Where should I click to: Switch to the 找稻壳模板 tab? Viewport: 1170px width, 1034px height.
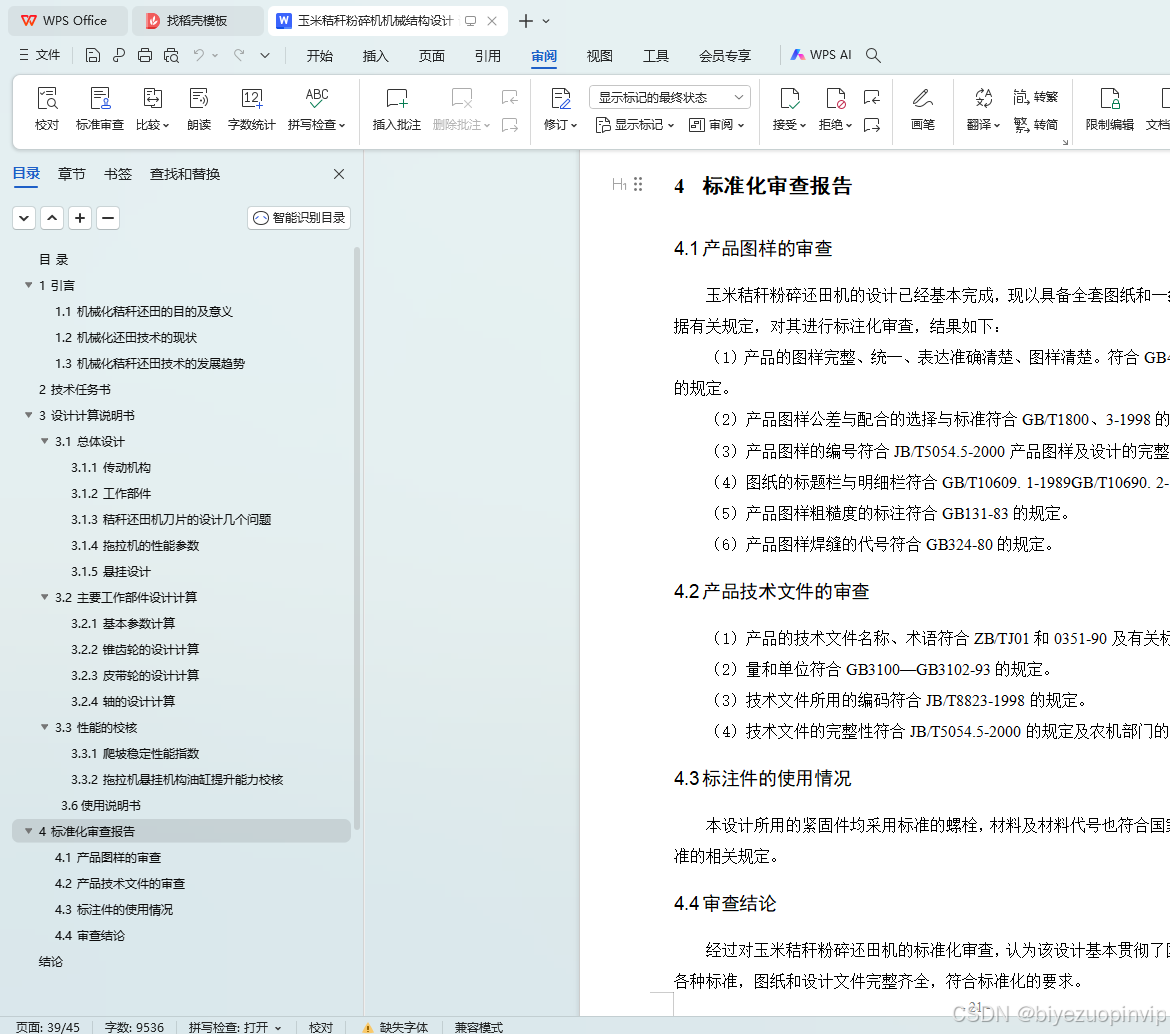[x=197, y=21]
